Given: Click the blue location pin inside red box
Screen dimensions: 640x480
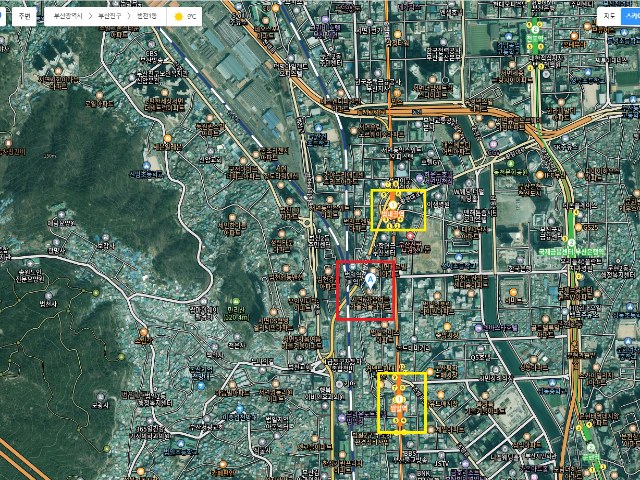Looking at the screenshot, I should click(371, 279).
